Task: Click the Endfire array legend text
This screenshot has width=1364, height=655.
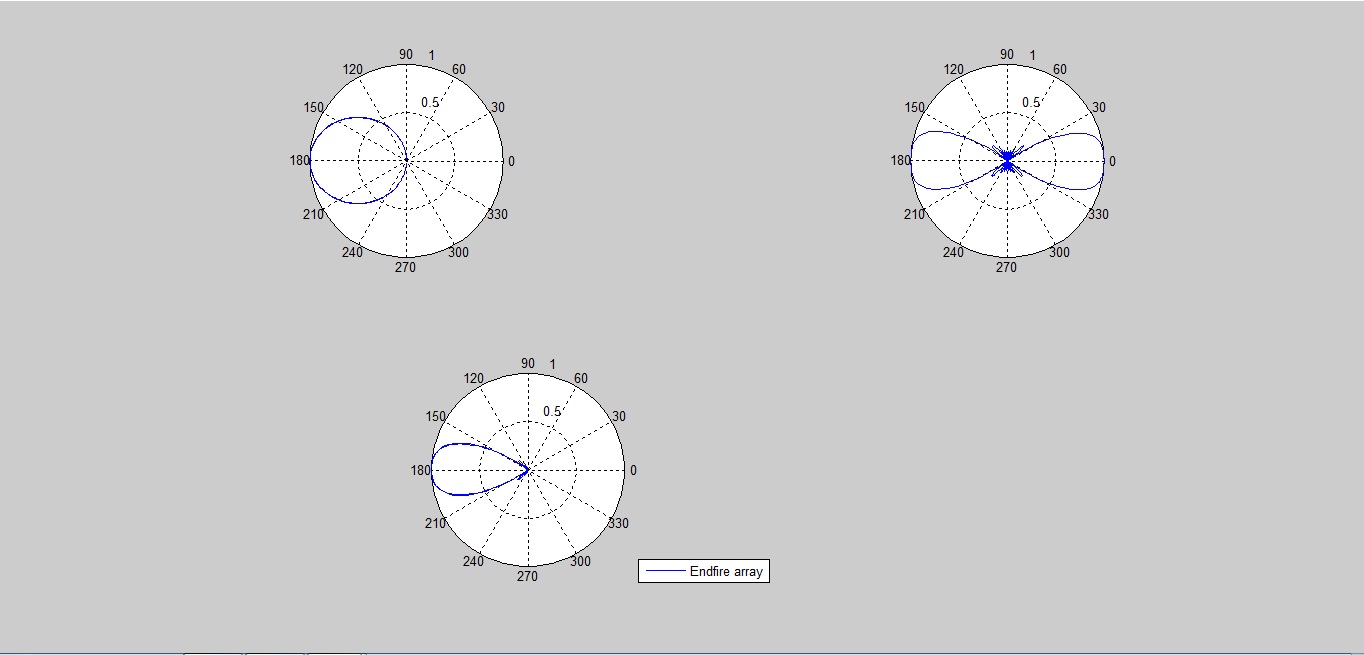Action: point(726,572)
